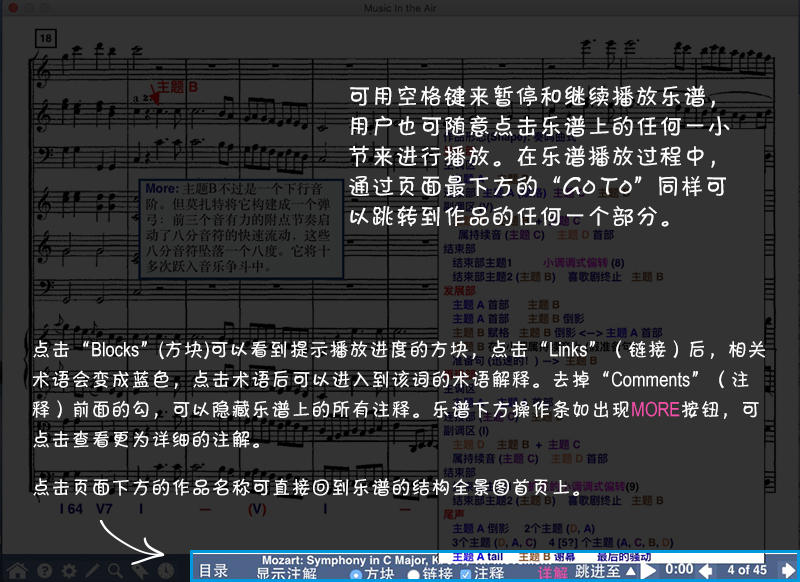800x582 pixels.
Task: Click the 'More: 主题B…' comment box on score
Action: 241,228
